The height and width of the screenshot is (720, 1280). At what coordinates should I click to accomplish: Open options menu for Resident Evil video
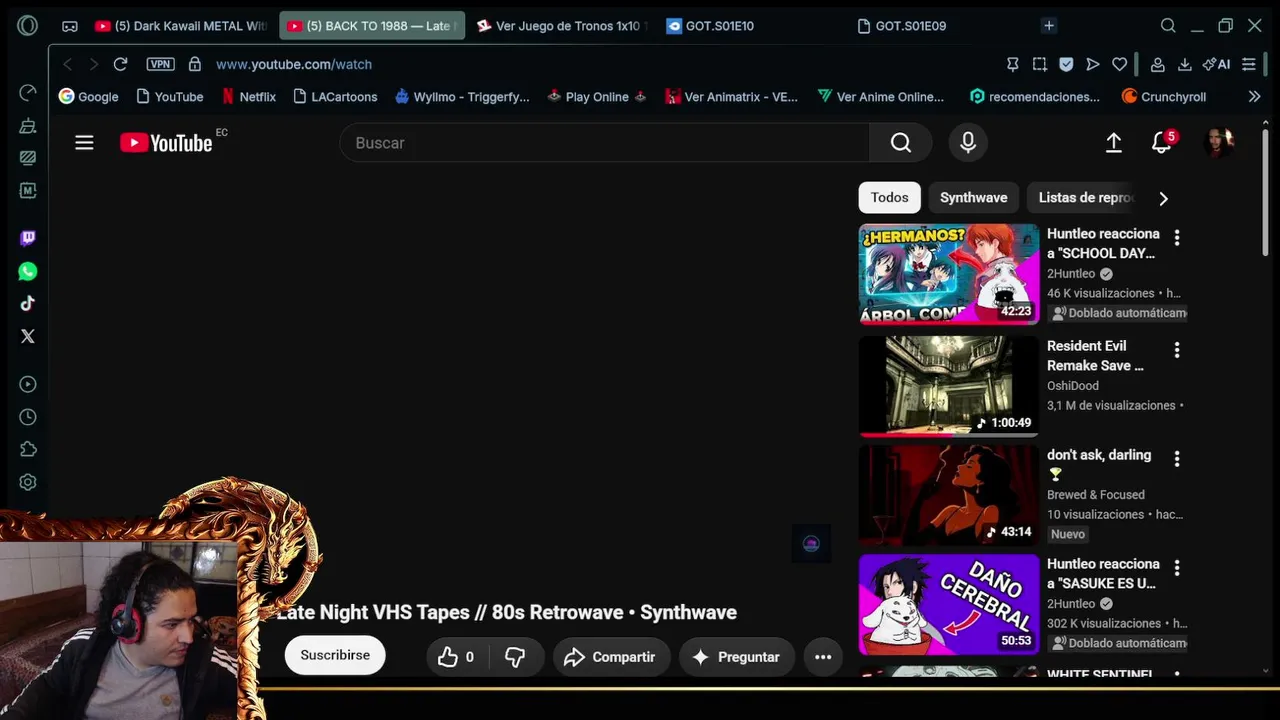[x=1177, y=350]
